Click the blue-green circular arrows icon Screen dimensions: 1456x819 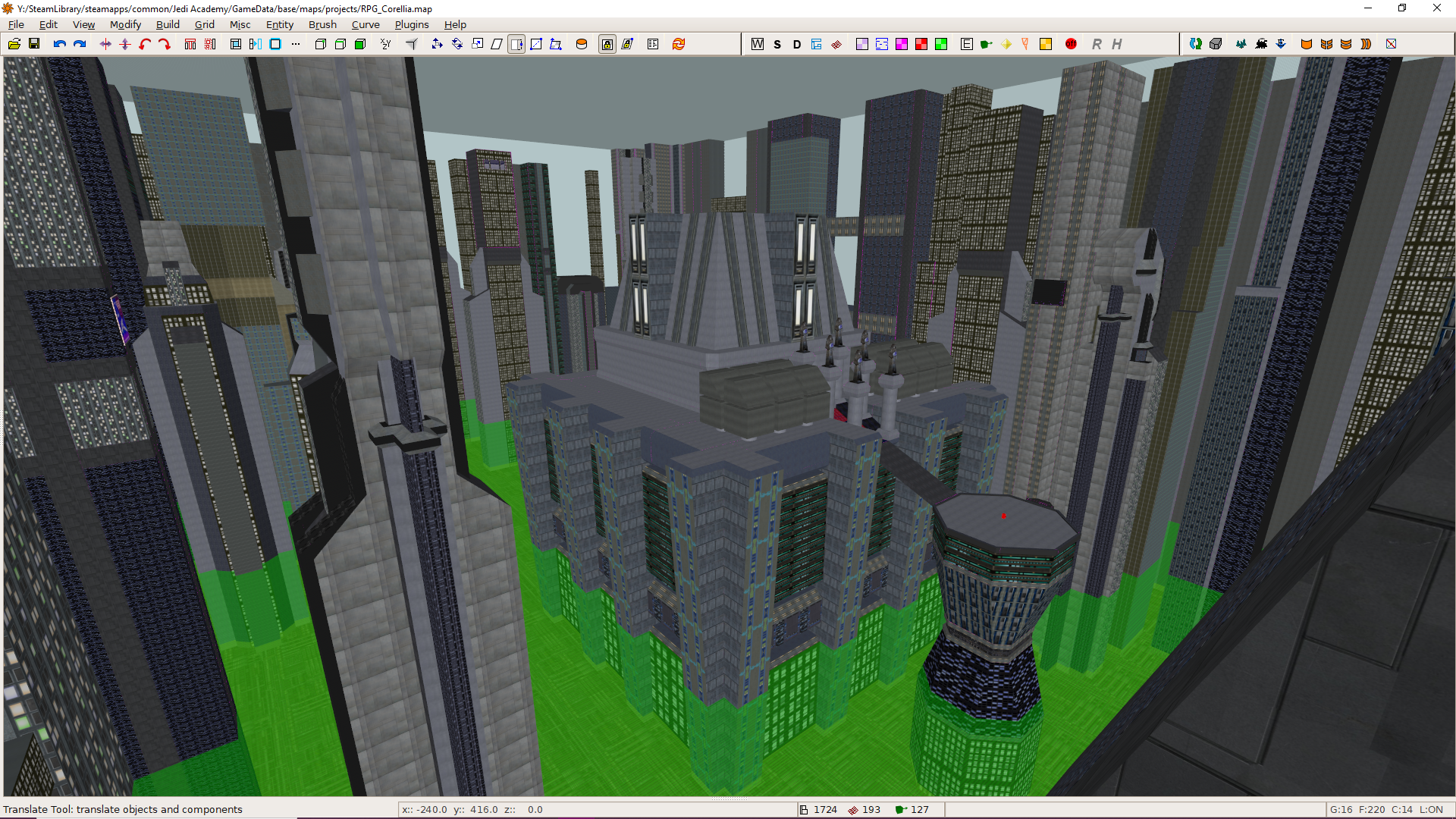(1196, 44)
